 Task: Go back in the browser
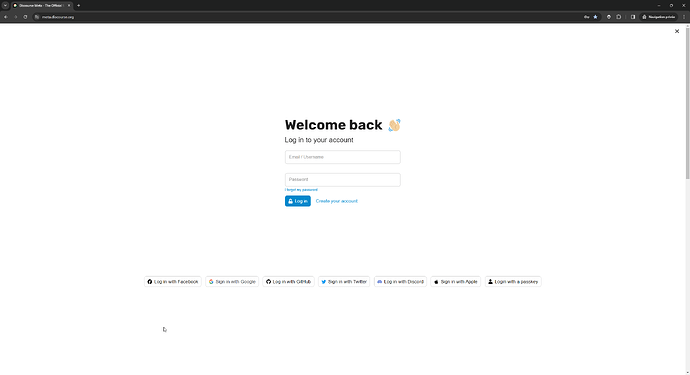click(6, 17)
